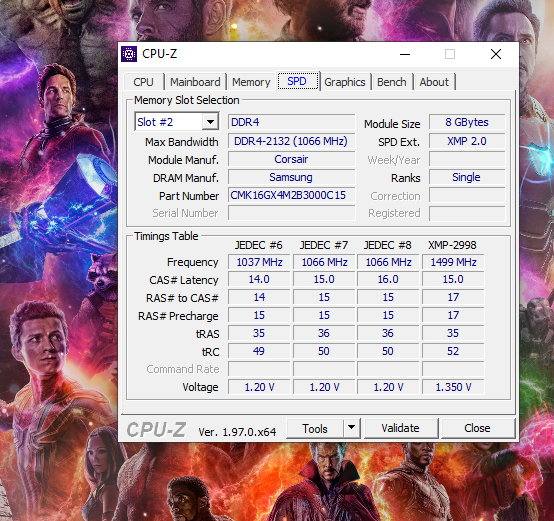Viewport: 554px width, 521px height.
Task: Click the 1499 MHz XMP frequency cell
Action: 453,262
